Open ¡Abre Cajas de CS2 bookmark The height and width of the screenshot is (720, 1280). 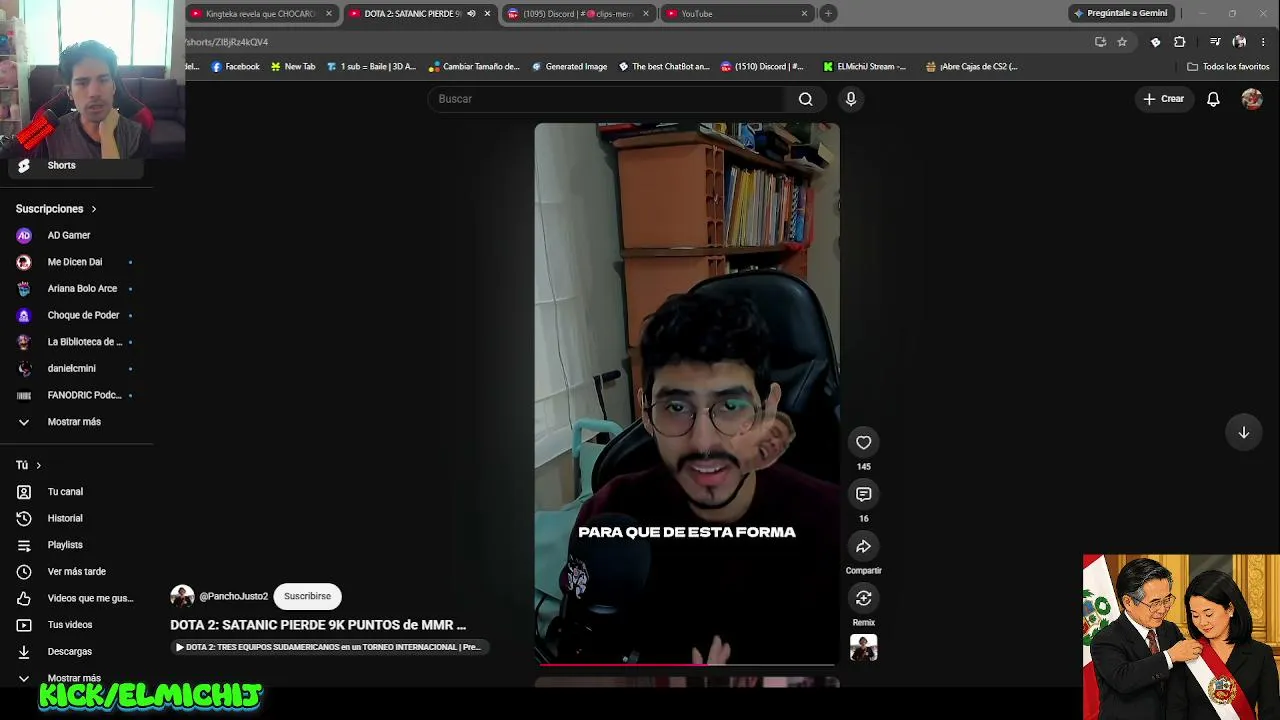pyautogui.click(x=972, y=67)
